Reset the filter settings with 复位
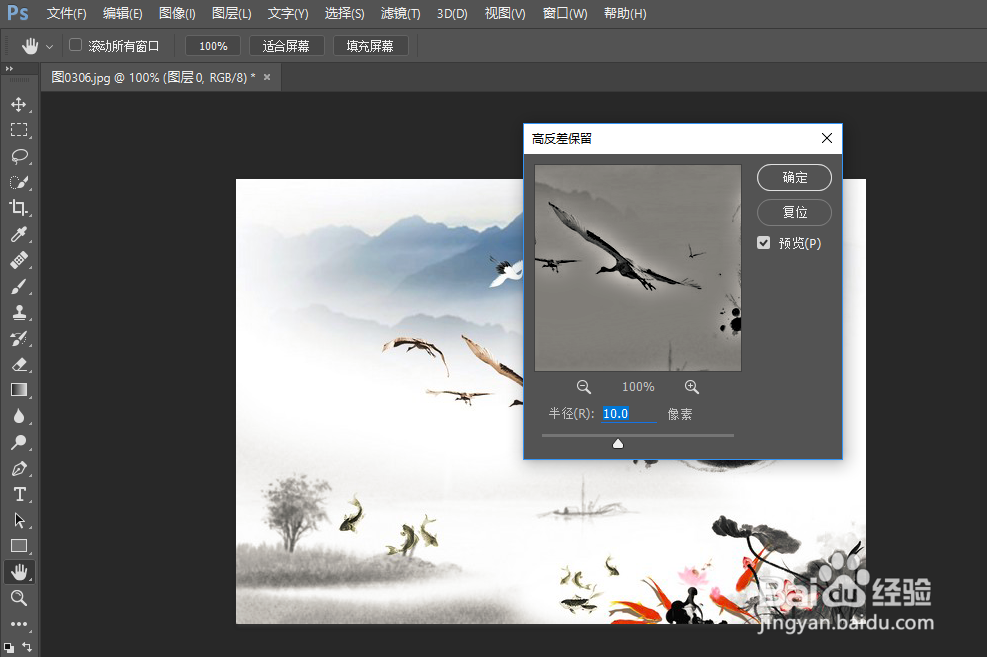 (793, 212)
